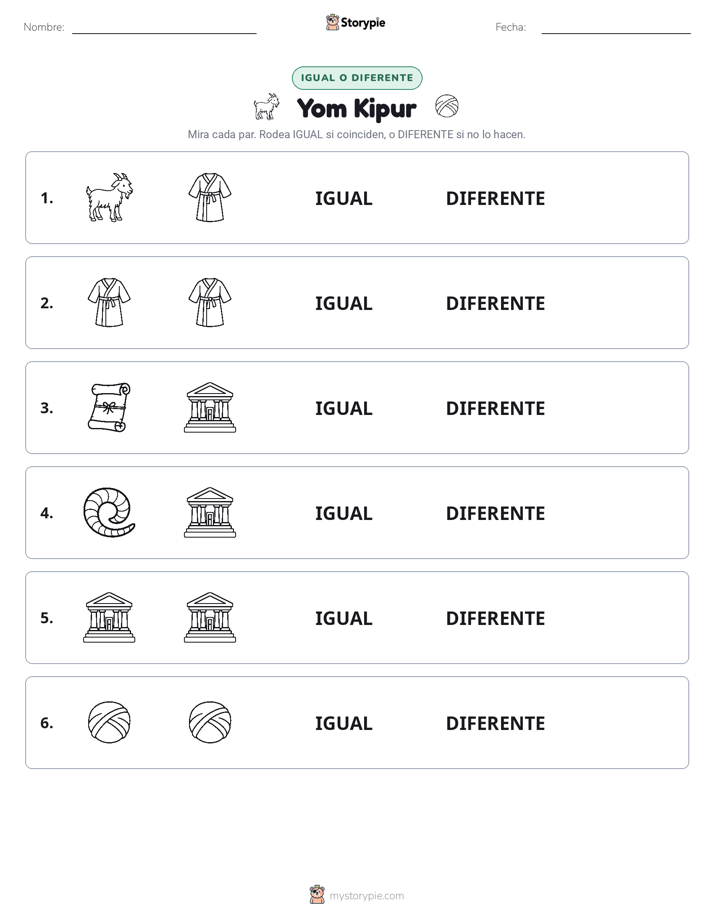The image size is (714, 924).
Task: Click the goat picture in row 1
Action: click(x=109, y=197)
